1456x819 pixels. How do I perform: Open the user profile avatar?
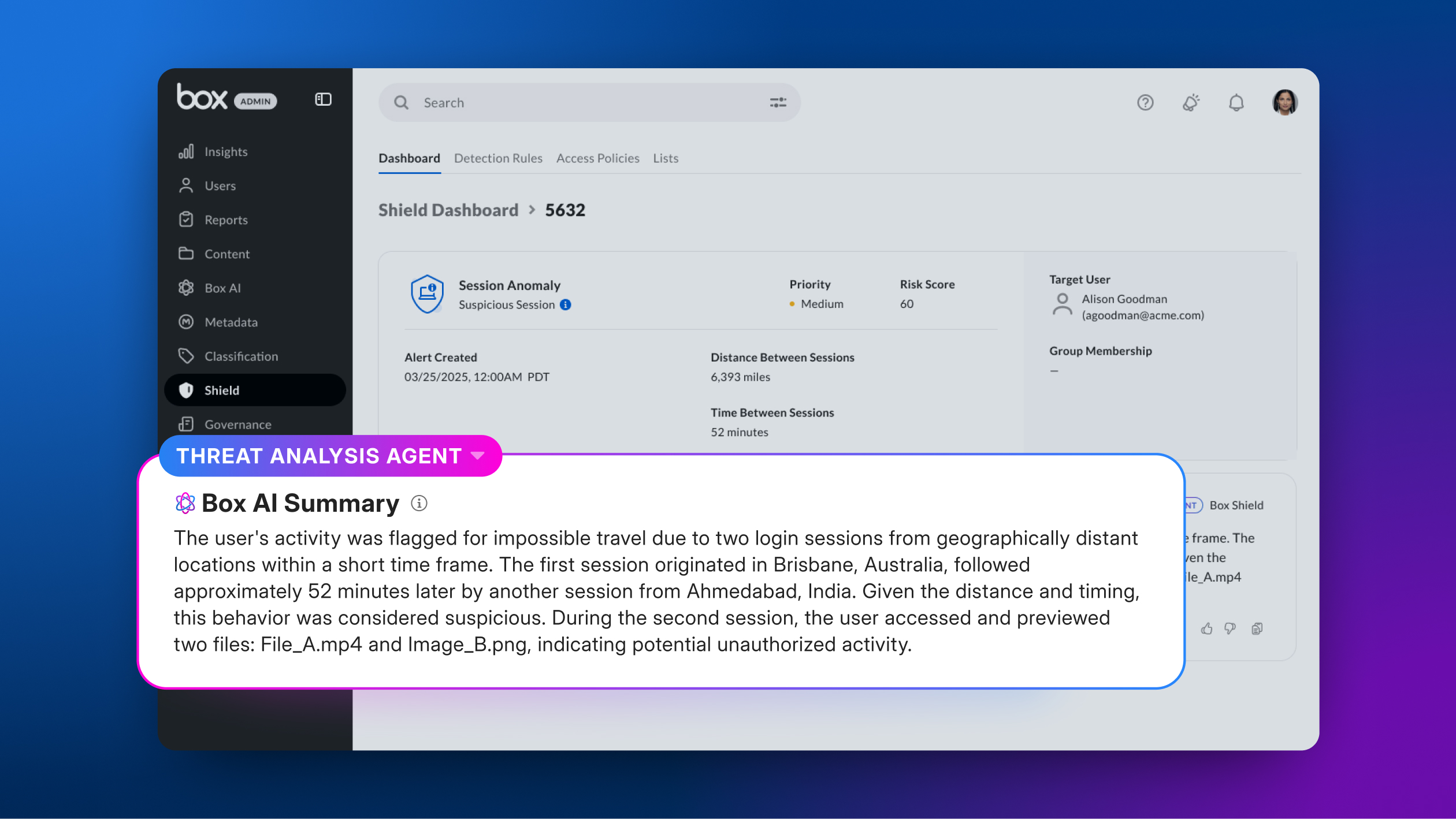click(1284, 102)
